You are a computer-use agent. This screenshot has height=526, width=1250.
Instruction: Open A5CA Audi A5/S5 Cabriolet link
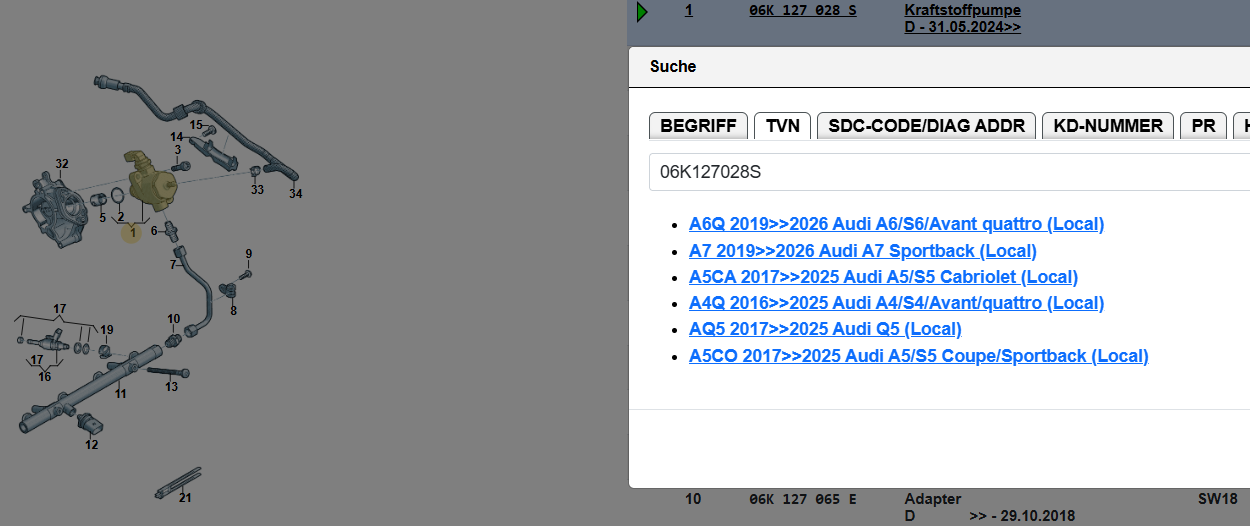tap(883, 277)
